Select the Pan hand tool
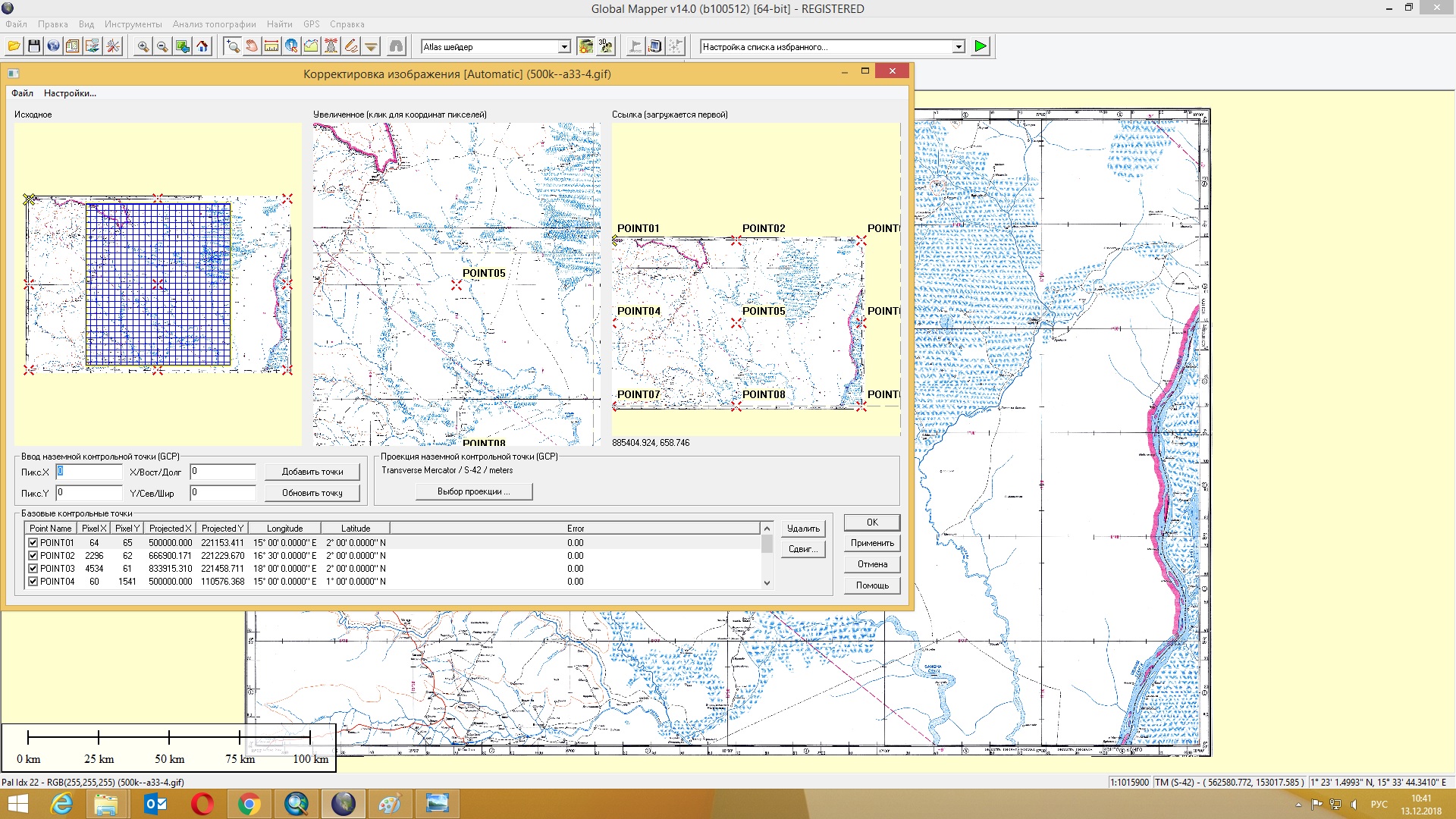Viewport: 1456px width, 819px height. coord(252,47)
